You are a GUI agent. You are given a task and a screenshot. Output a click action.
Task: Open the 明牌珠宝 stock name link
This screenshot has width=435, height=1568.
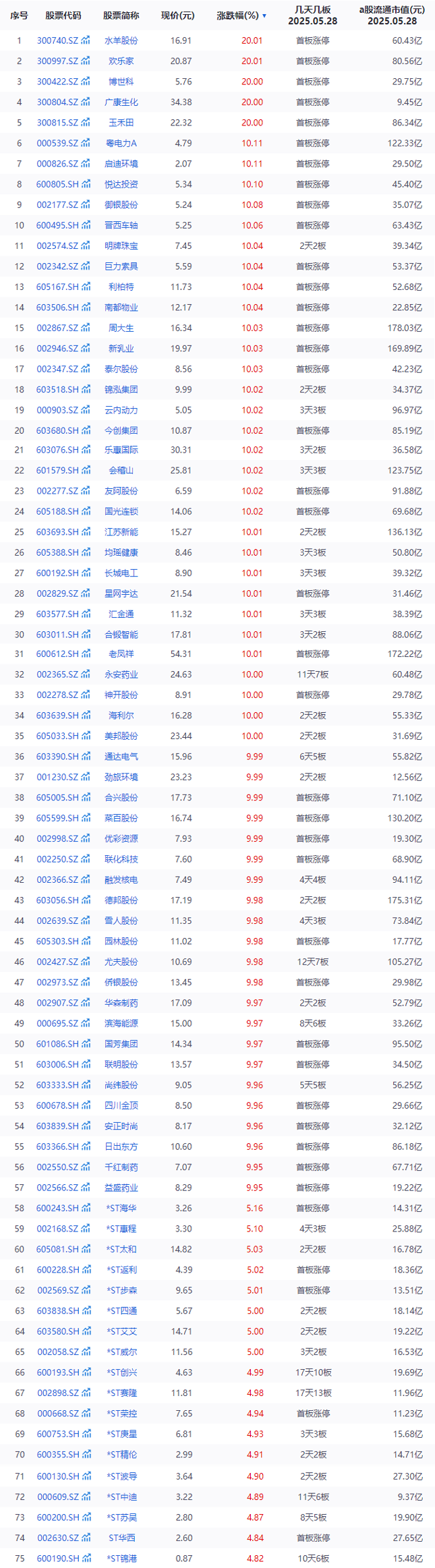tap(121, 246)
